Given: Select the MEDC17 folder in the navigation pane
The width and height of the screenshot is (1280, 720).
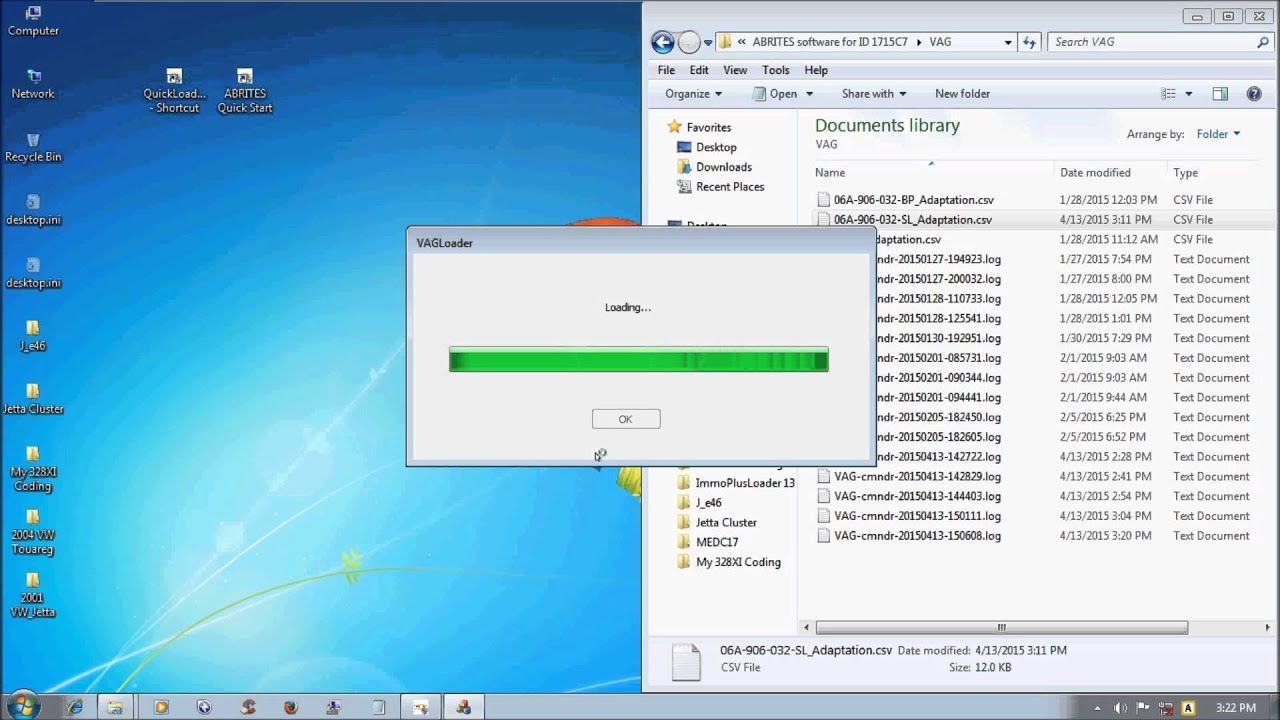Looking at the screenshot, I should click(707, 542).
